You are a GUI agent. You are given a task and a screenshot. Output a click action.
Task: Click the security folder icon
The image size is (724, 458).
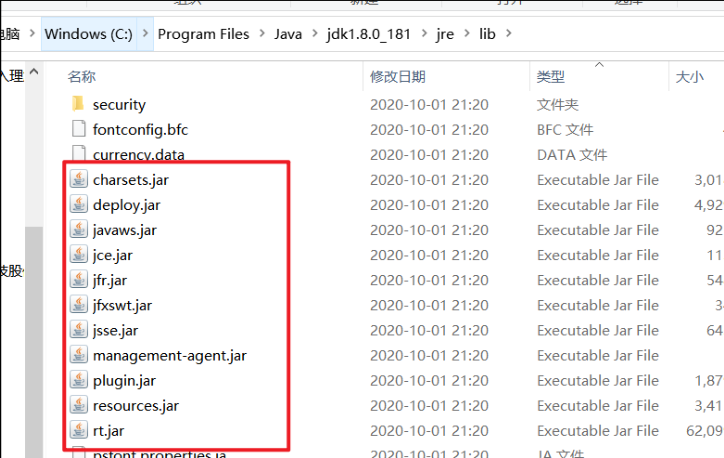(79, 104)
